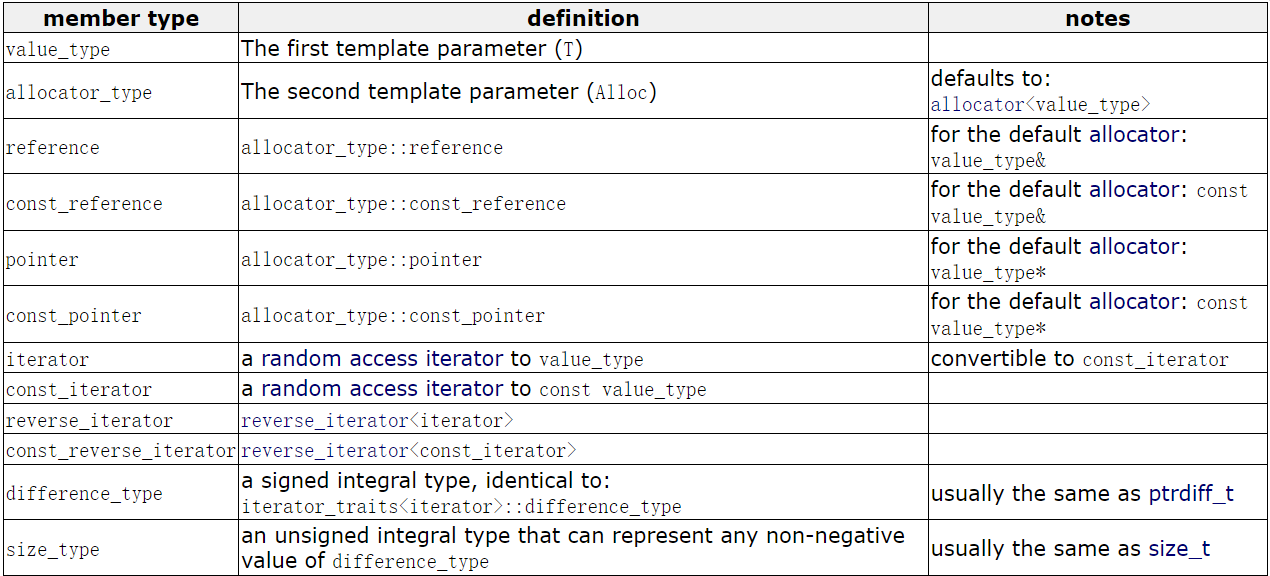Click the allocator link in the const_pointer row
1270x576 pixels.
click(x=1134, y=302)
